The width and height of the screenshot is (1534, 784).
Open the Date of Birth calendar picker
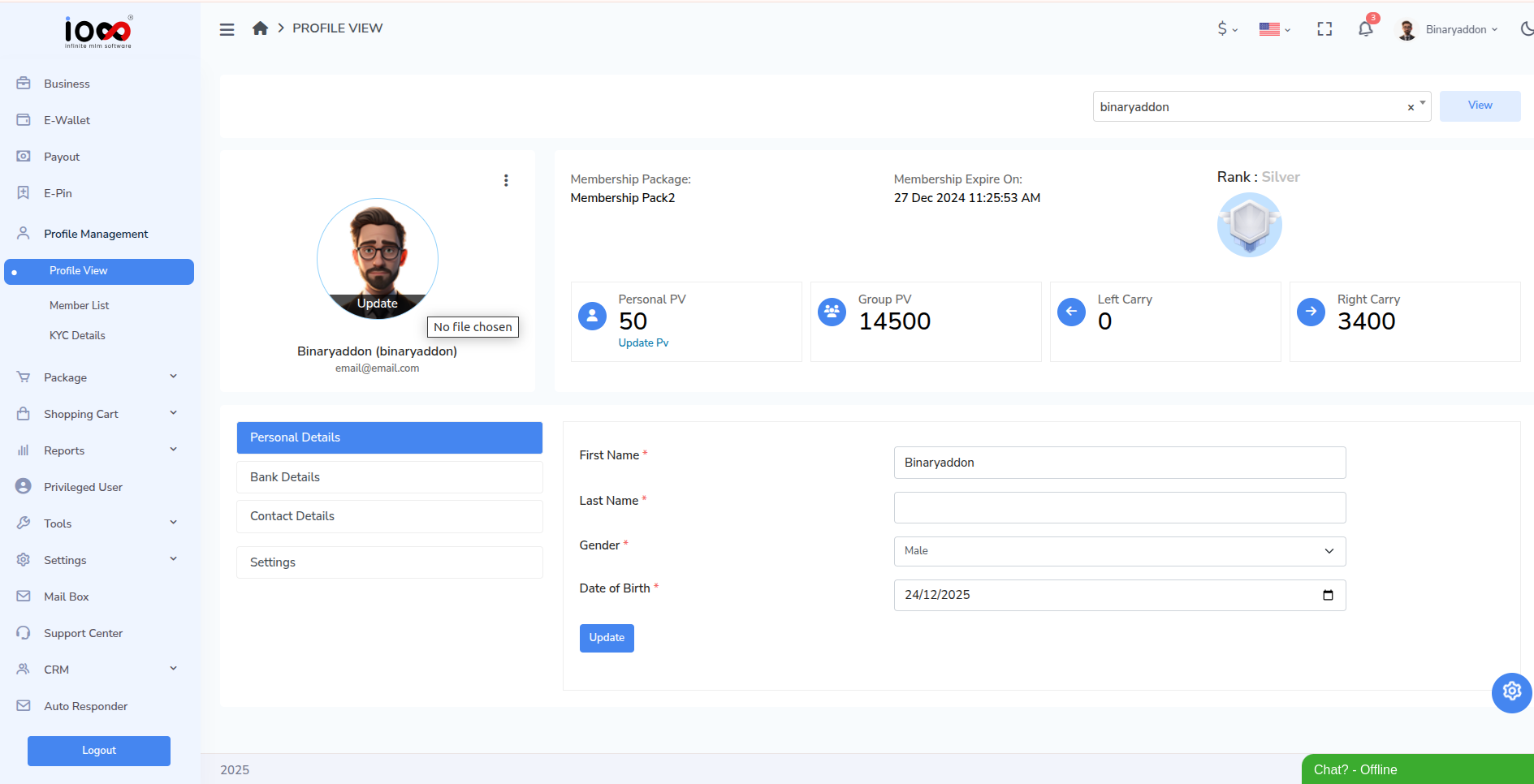(x=1329, y=595)
